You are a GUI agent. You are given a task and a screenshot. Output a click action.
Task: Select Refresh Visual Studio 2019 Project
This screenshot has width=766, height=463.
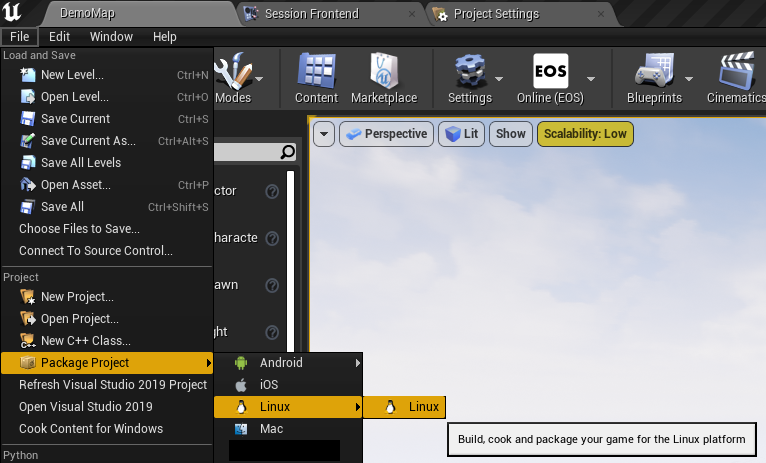pos(107,385)
